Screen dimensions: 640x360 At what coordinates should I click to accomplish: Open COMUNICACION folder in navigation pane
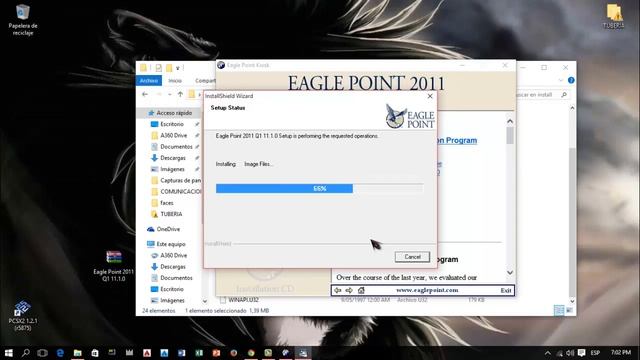pos(176,191)
